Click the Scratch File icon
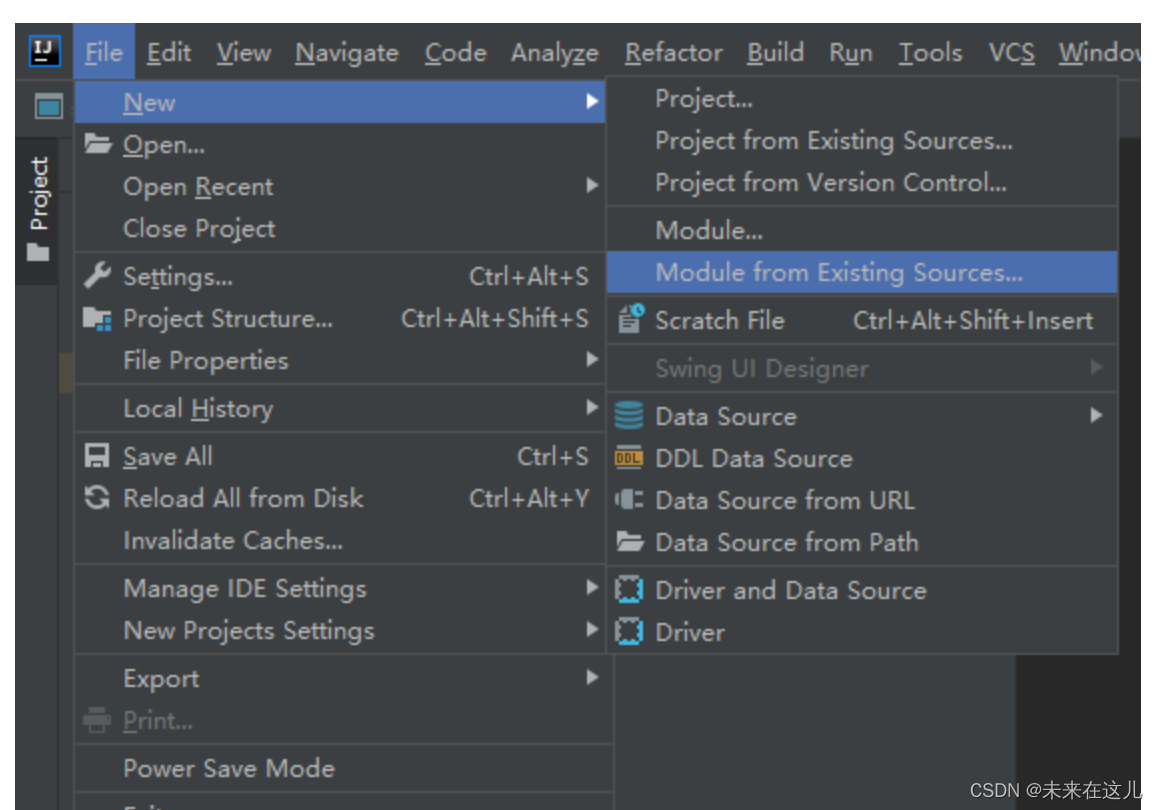The width and height of the screenshot is (1158, 810). [631, 319]
